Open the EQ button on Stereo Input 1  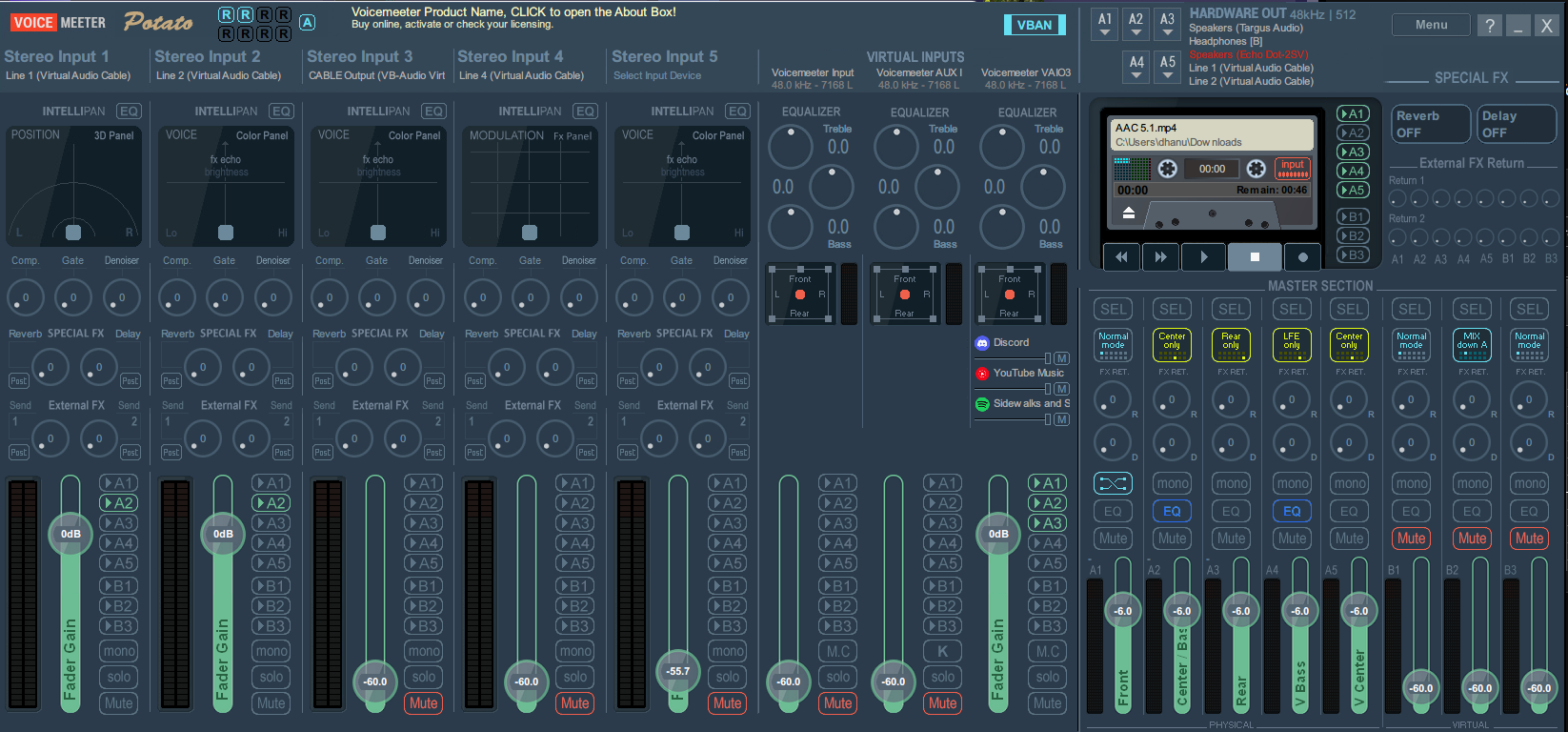pos(129,112)
